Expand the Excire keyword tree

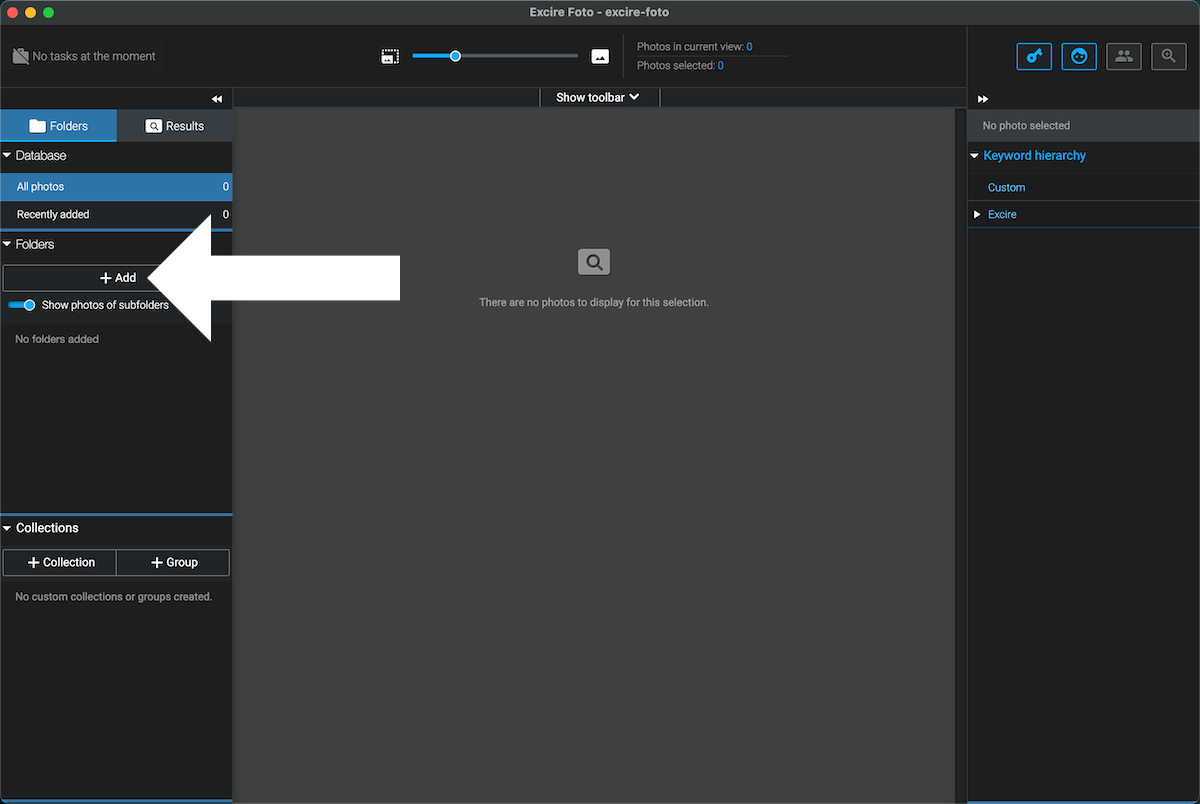[x=977, y=215]
